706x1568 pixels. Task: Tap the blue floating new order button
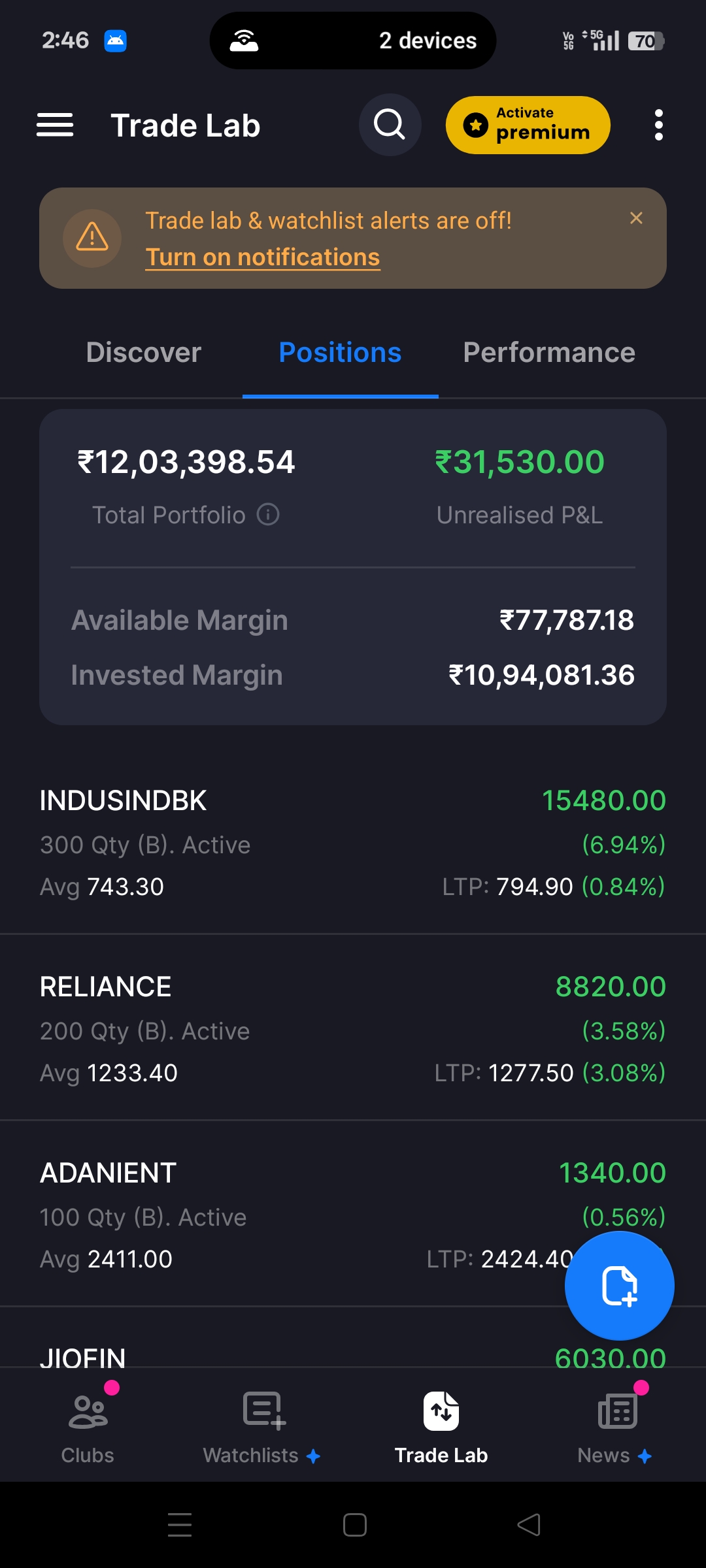[619, 1286]
